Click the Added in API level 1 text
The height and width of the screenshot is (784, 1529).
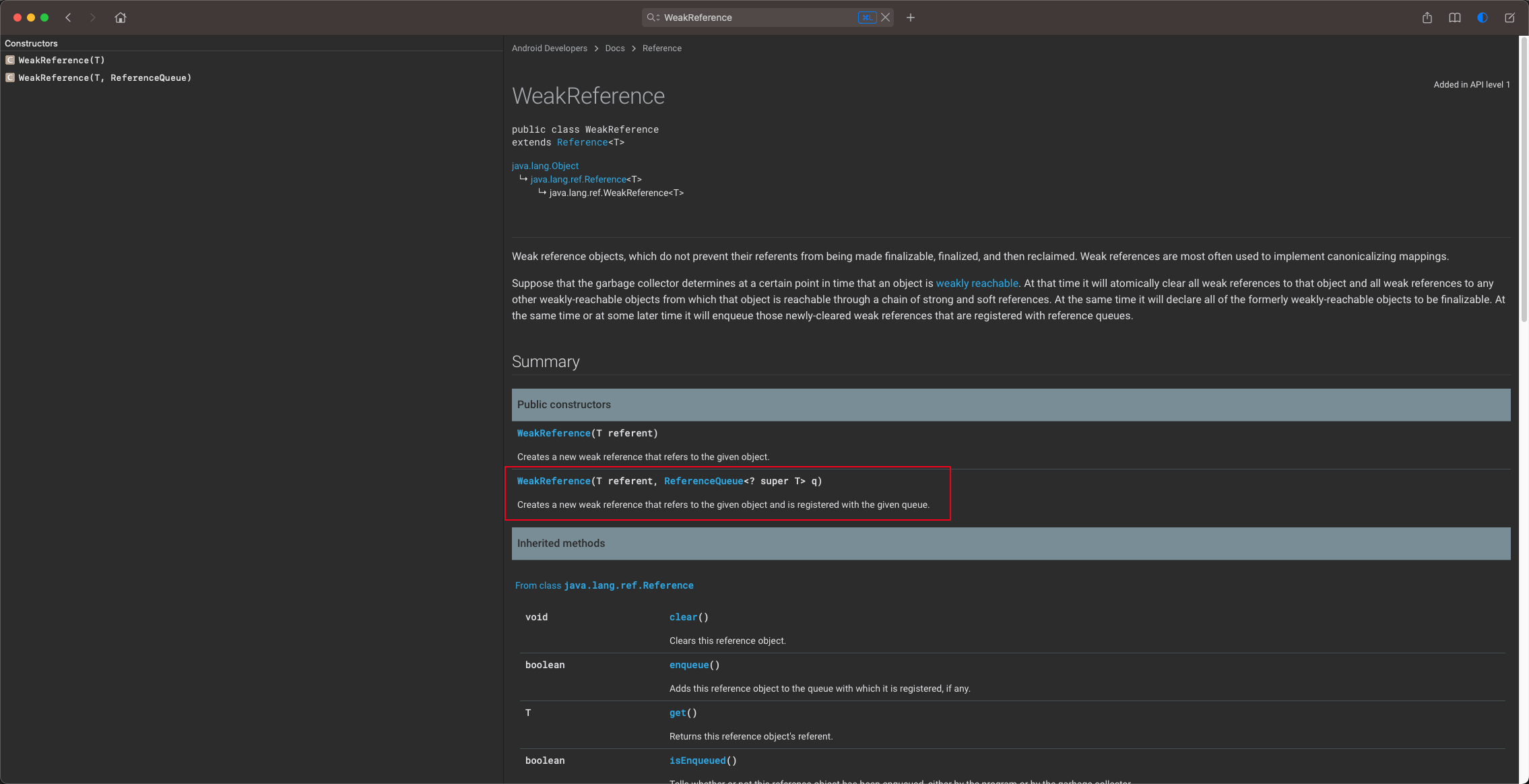(1472, 85)
